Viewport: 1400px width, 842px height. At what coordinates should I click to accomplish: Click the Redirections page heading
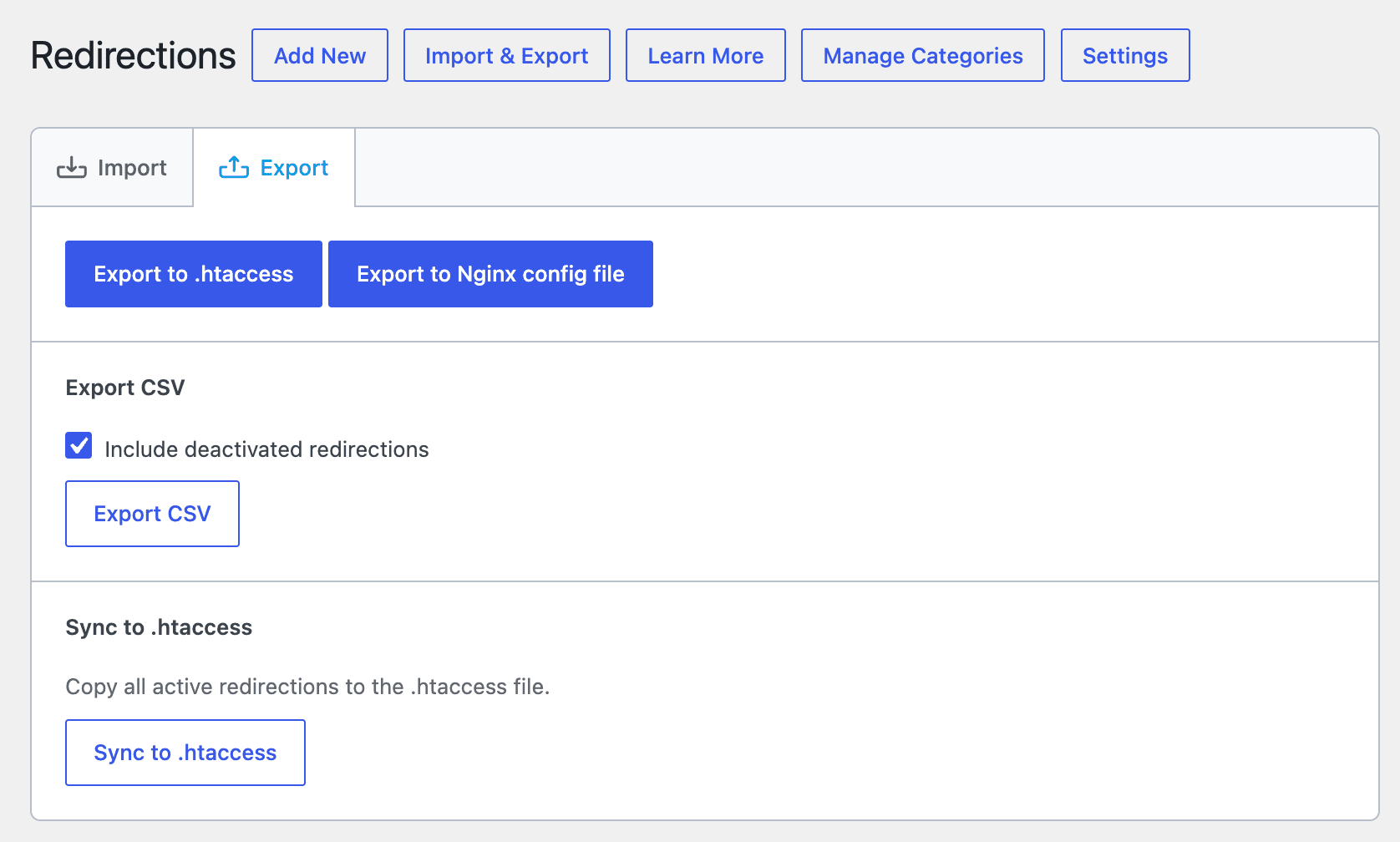click(x=134, y=56)
